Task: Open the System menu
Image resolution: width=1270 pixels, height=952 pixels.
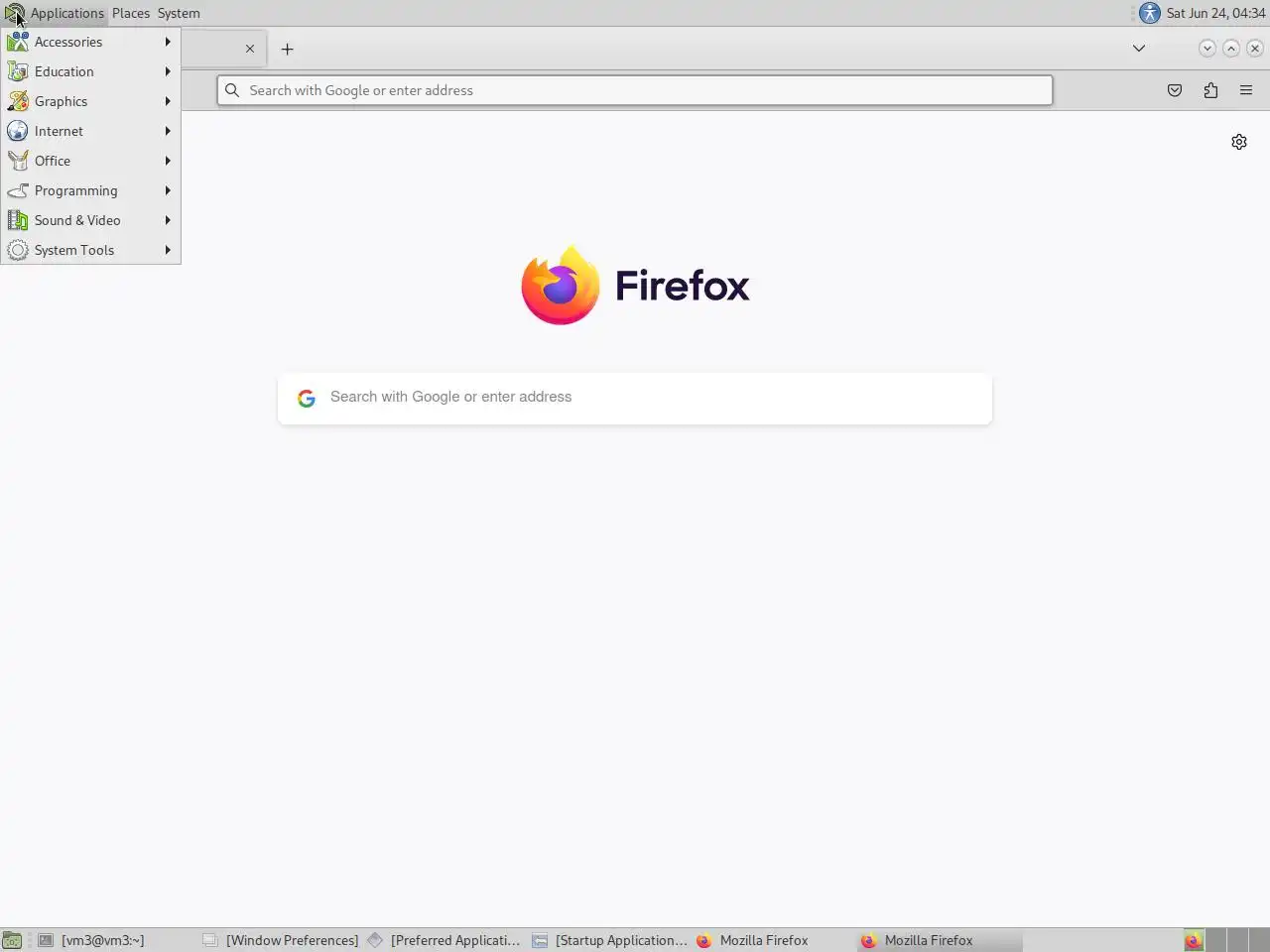Action: tap(179, 13)
